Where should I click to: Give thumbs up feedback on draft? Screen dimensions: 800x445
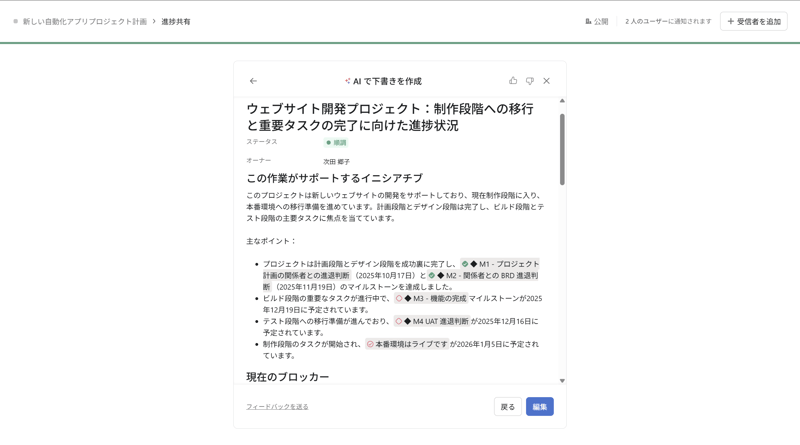point(513,81)
